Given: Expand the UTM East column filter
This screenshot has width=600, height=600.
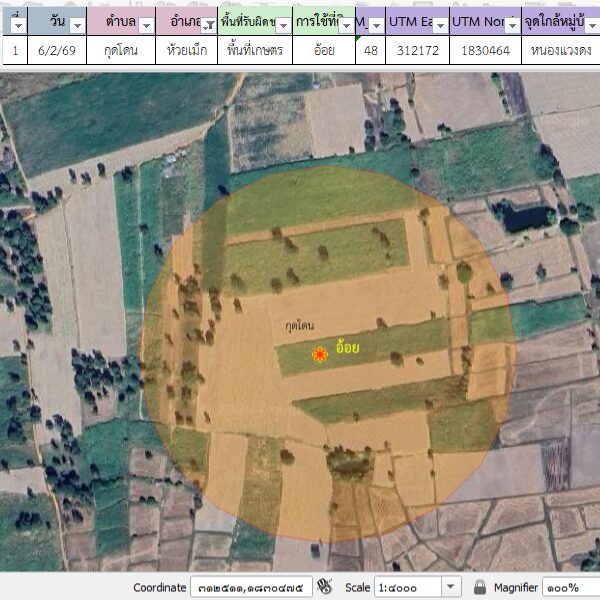Looking at the screenshot, I should tap(438, 27).
